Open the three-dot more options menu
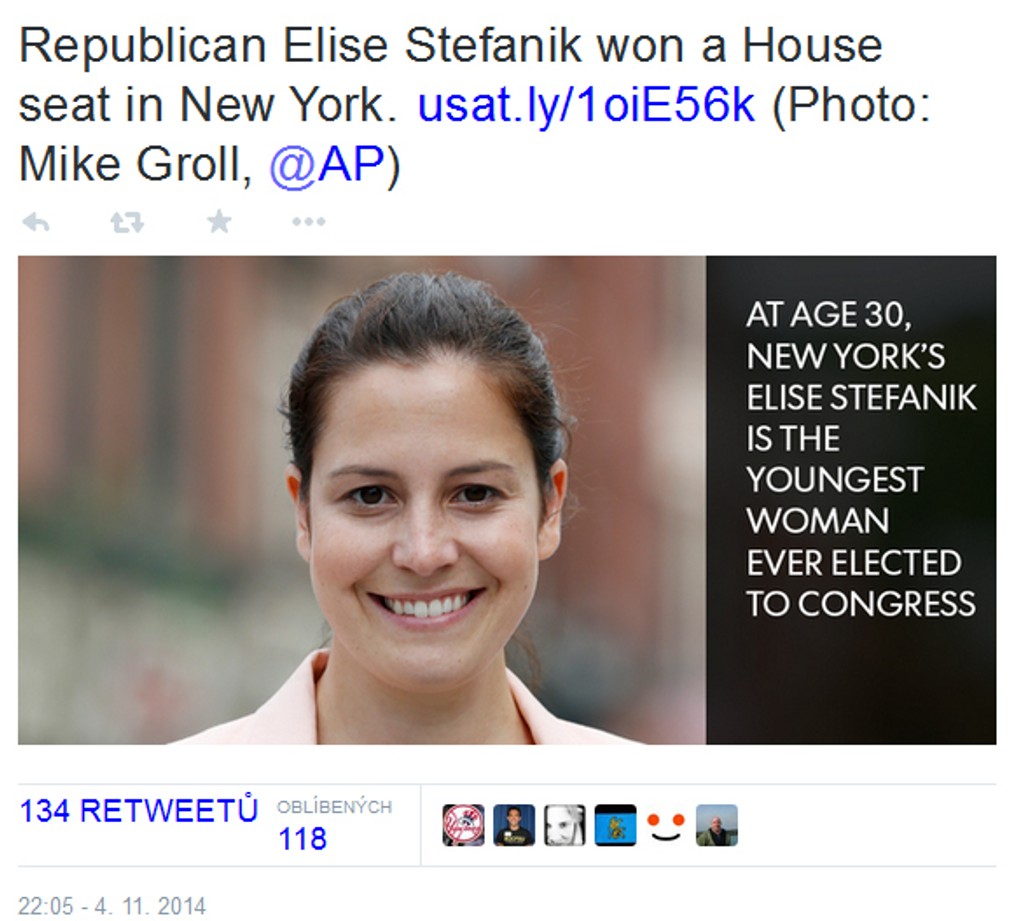This screenshot has width=1024, height=921. [x=308, y=222]
